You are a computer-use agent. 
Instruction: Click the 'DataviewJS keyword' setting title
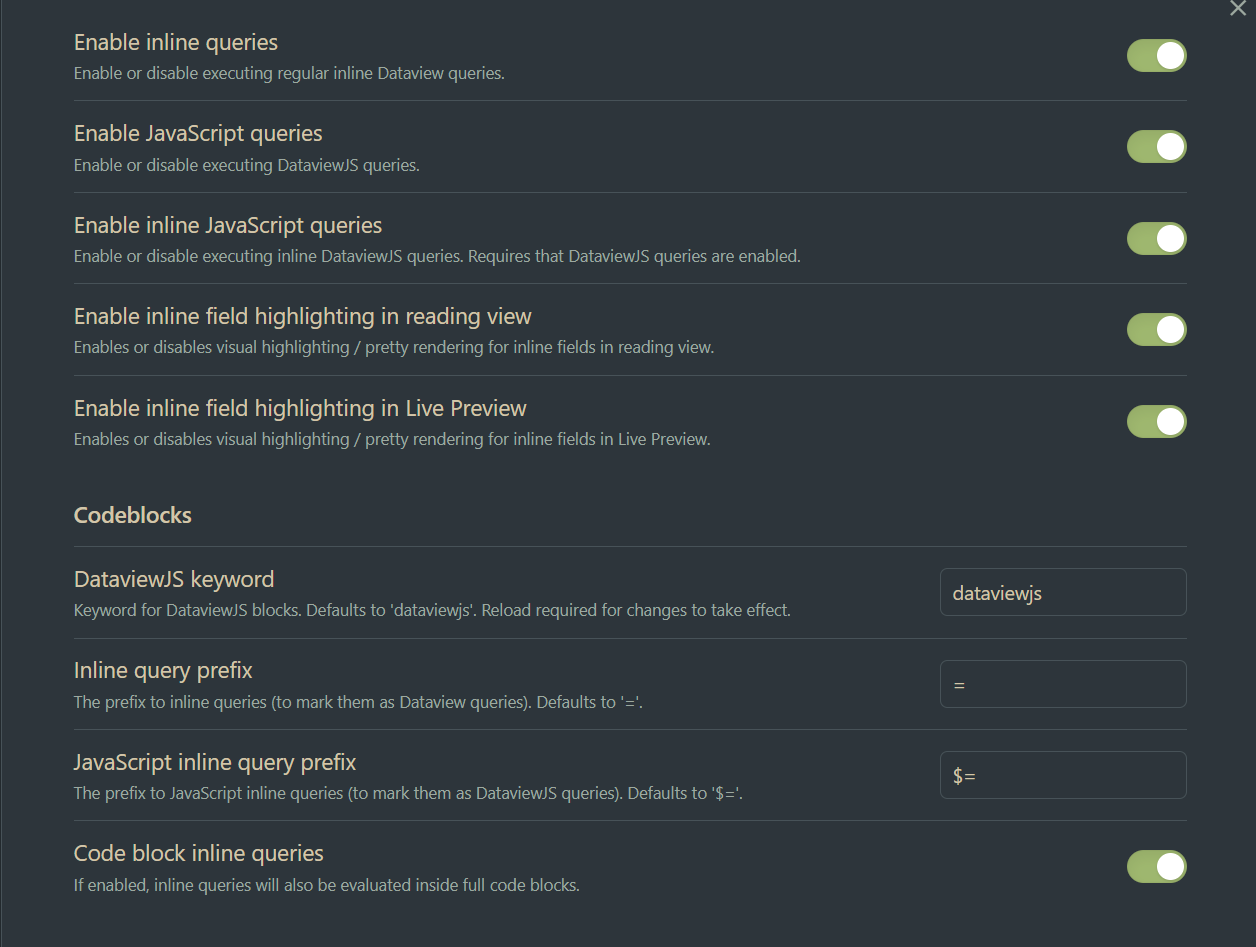pyautogui.click(x=174, y=579)
